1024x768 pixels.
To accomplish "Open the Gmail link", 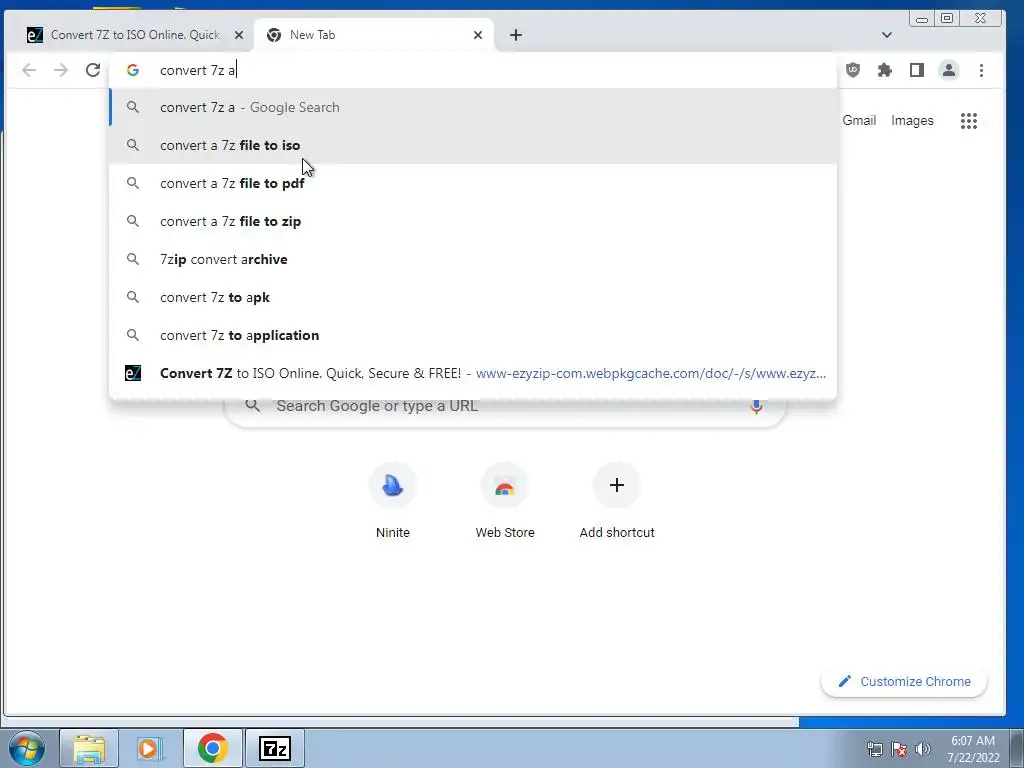I will (859, 121).
